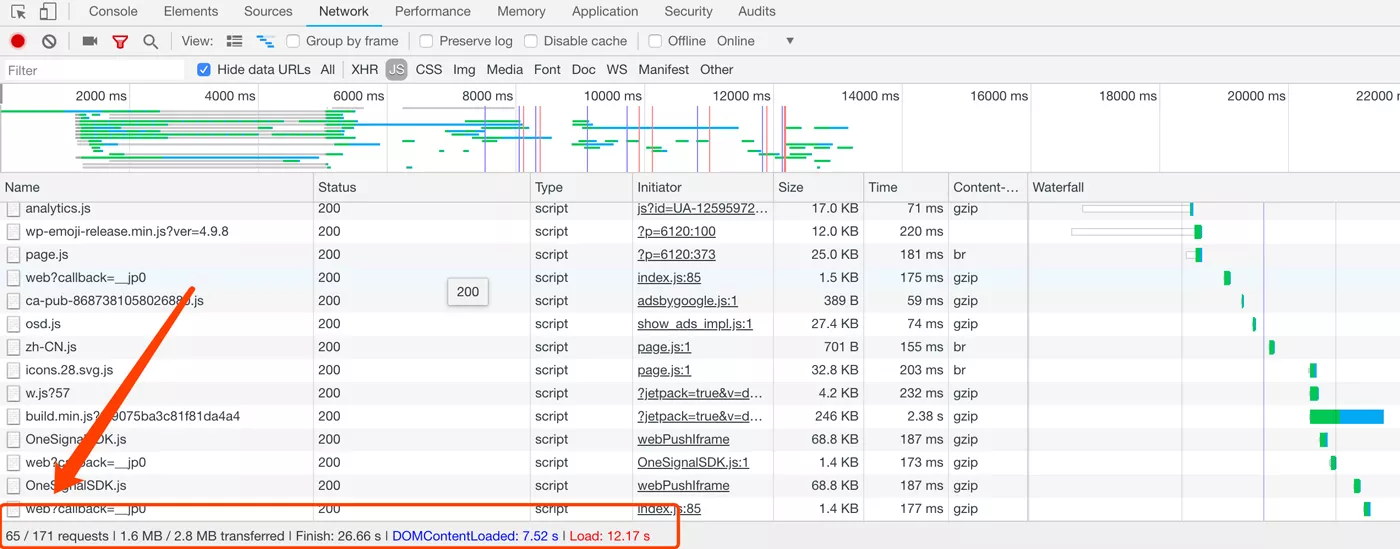Open the Online throttling dropdown

[755, 41]
